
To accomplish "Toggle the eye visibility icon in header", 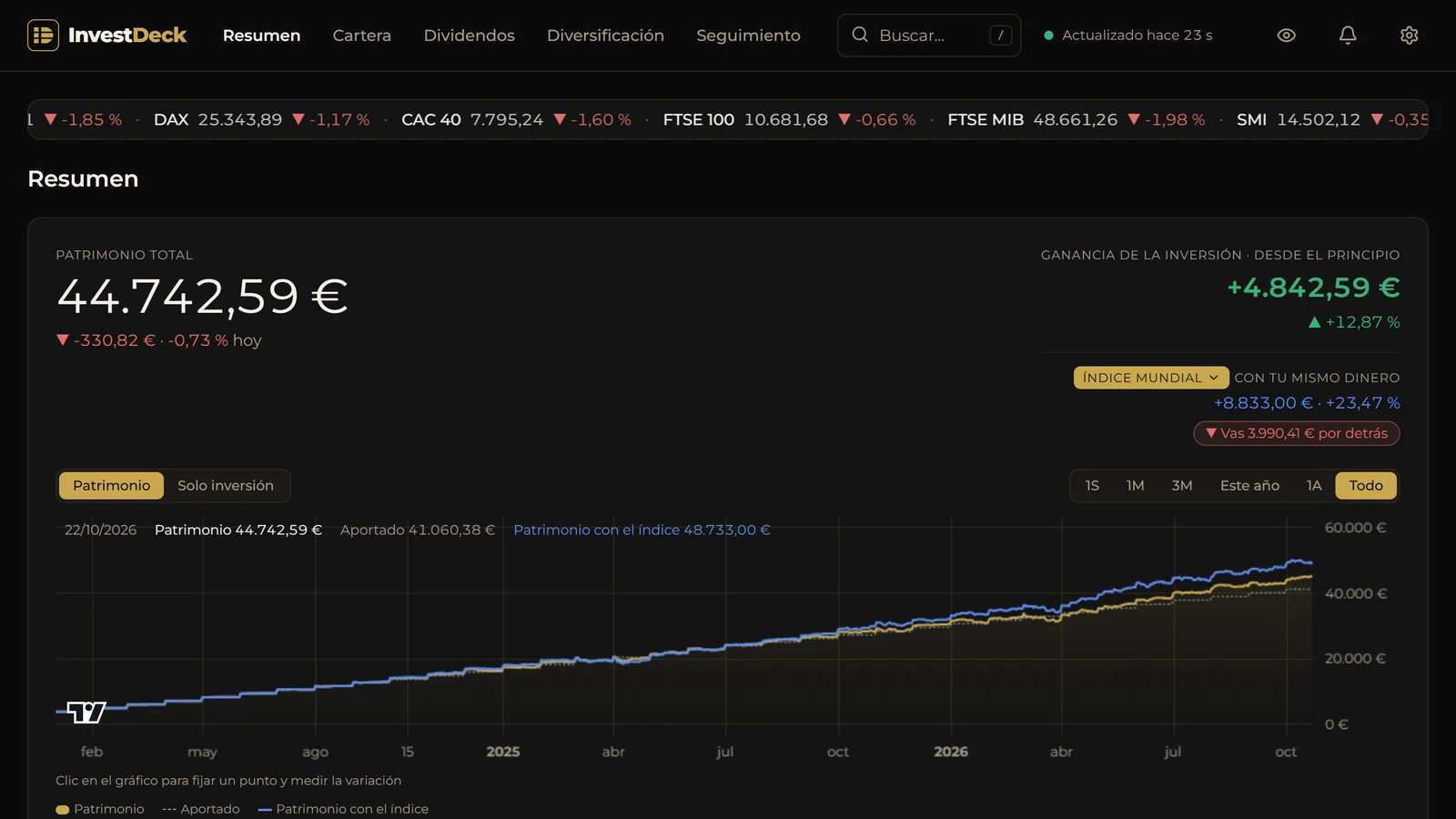I will tap(1286, 35).
